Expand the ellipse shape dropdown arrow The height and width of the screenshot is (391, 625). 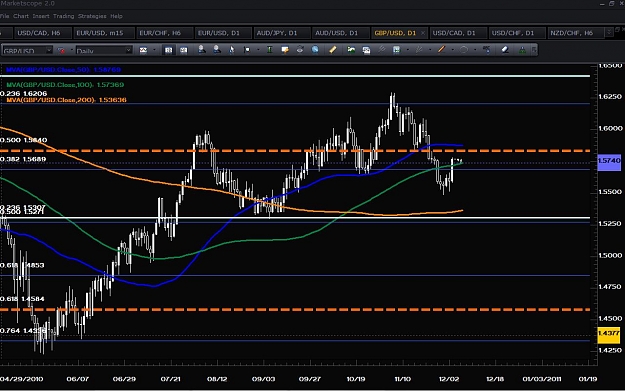click(475, 50)
